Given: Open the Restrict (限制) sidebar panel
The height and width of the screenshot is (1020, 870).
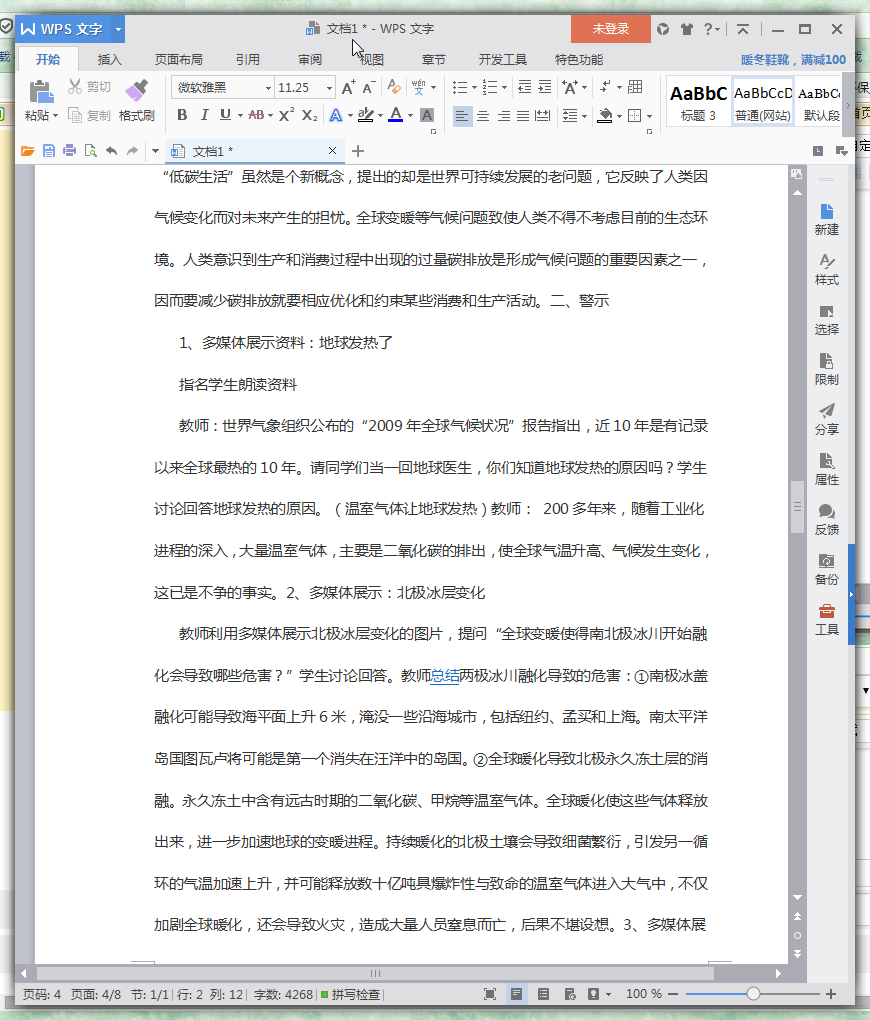Looking at the screenshot, I should click(x=826, y=369).
